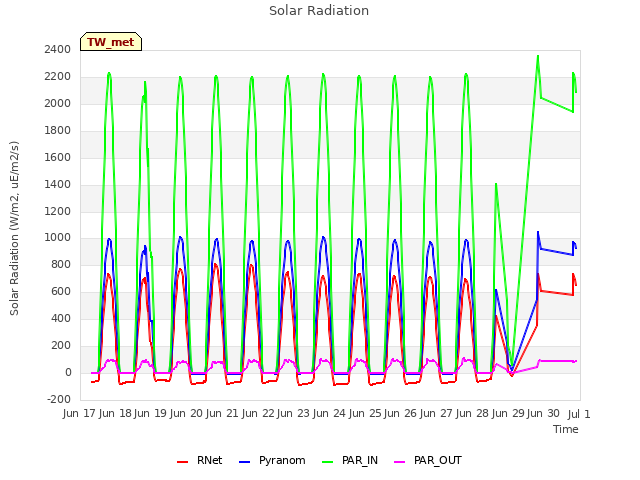Click the 1800 y-axis tick label
The height and width of the screenshot is (480, 640).
click(58, 130)
